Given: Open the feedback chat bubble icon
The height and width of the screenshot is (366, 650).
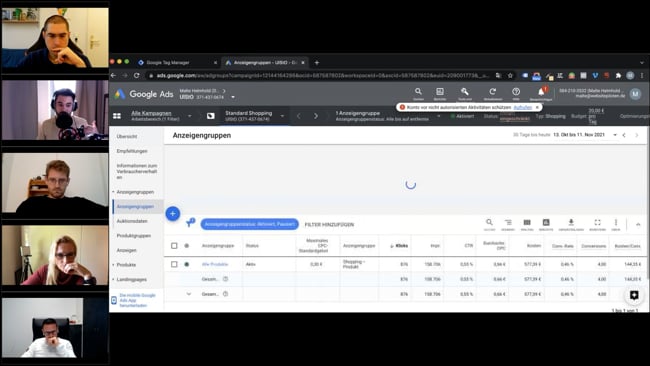Looking at the screenshot, I should click(x=634, y=295).
